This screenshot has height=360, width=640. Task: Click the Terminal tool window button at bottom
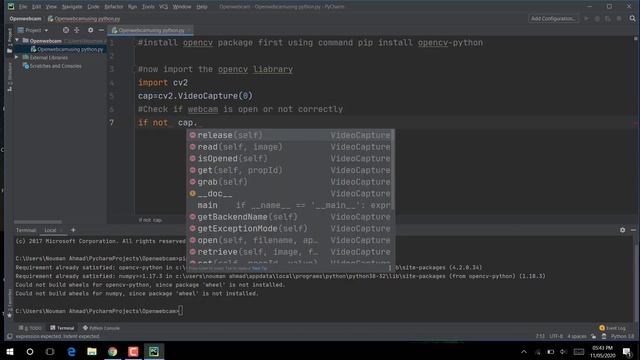coord(62,328)
